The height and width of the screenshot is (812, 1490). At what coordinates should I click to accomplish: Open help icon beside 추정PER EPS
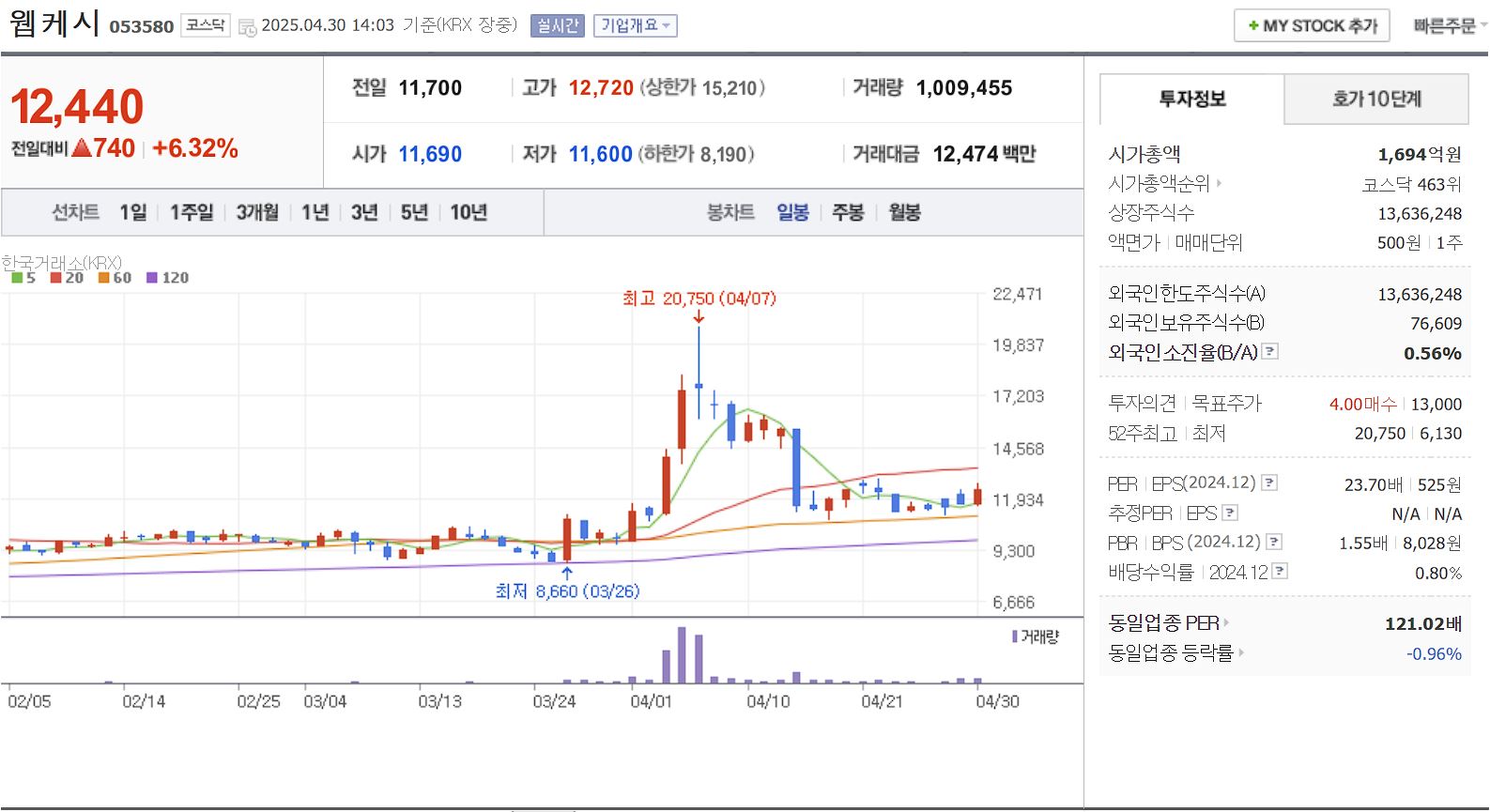(x=1230, y=513)
